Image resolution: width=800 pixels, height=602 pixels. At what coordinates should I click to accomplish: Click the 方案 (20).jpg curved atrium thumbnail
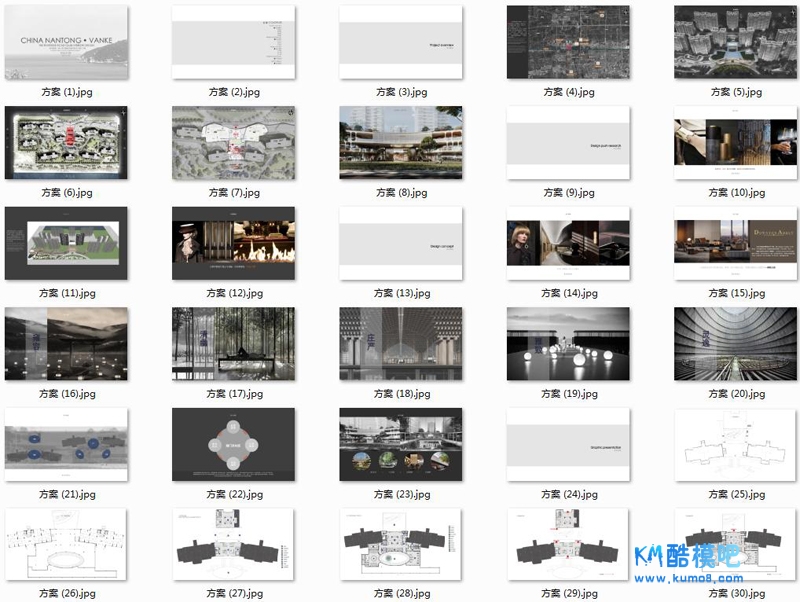point(735,344)
